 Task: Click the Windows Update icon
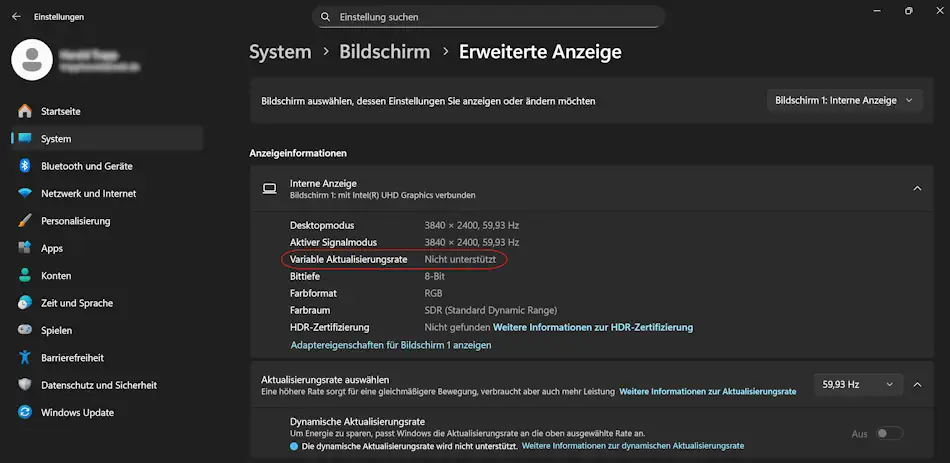(x=25, y=412)
